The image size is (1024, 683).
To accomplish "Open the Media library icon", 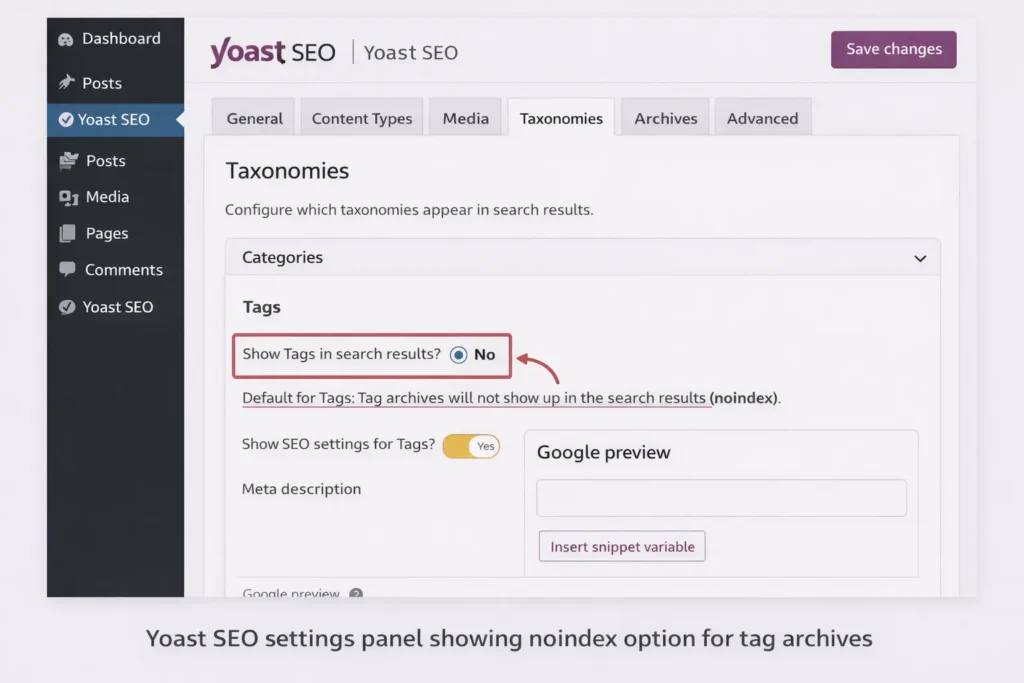I will [66, 197].
